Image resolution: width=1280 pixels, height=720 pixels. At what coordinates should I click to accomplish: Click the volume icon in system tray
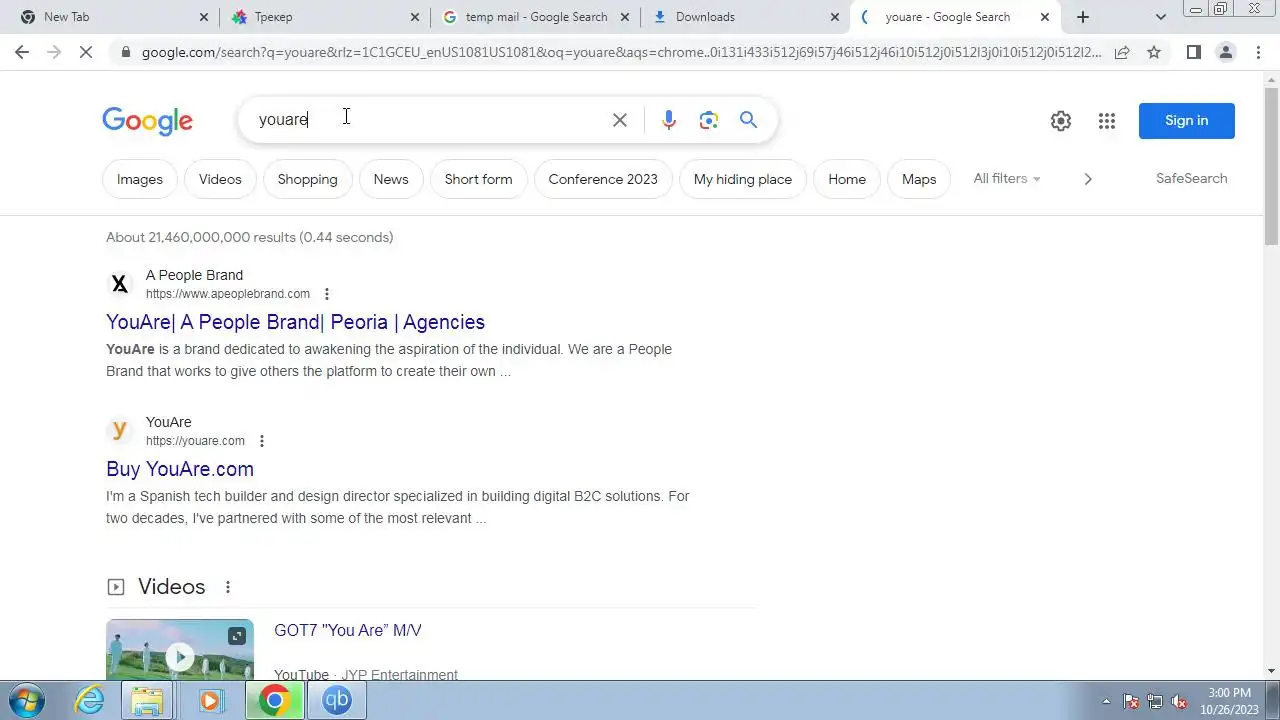click(x=1179, y=701)
